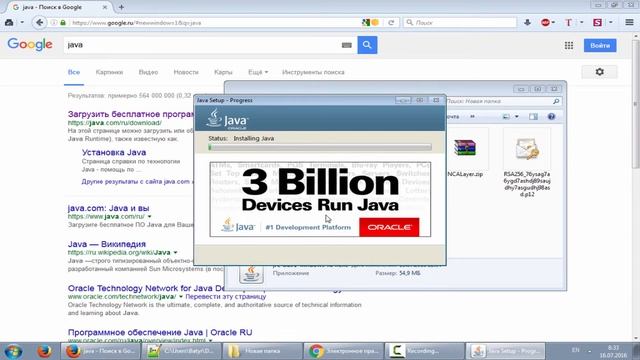The image size is (640, 360).
Task: Expand the Explorer view options dropdown arrow
Action: 517,117
